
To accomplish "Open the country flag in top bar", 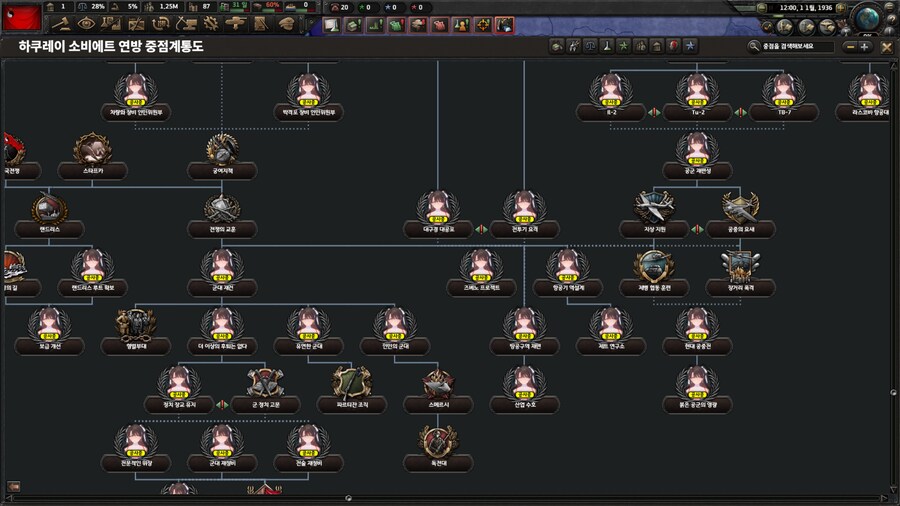I will click(x=22, y=15).
